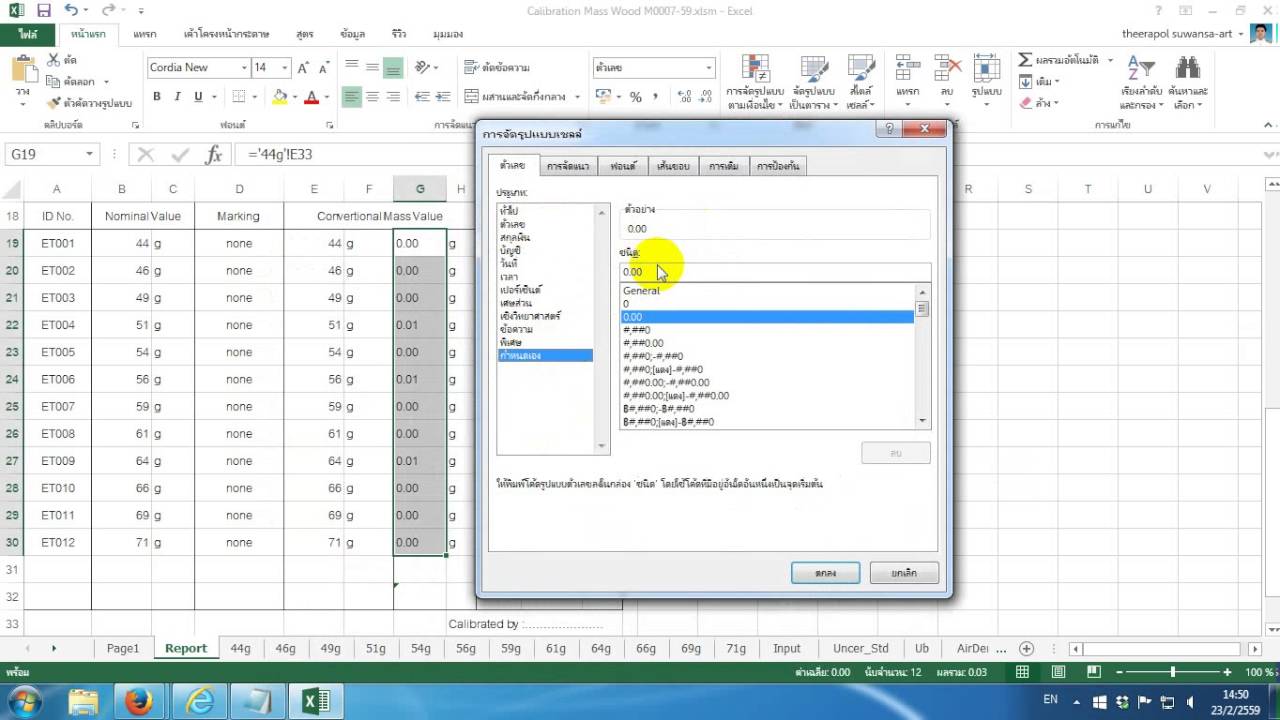Toggle Bottom Align in the ribbon

(x=394, y=67)
